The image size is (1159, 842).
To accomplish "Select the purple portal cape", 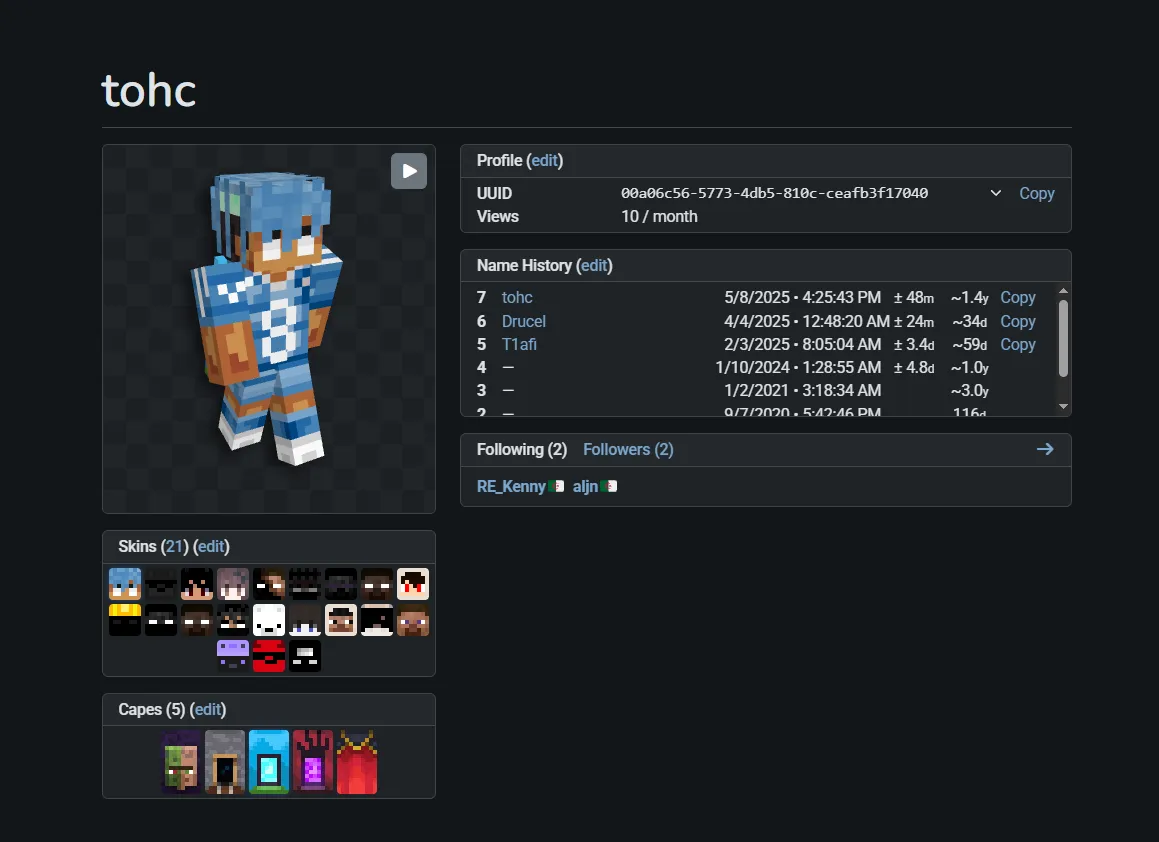I will 313,762.
